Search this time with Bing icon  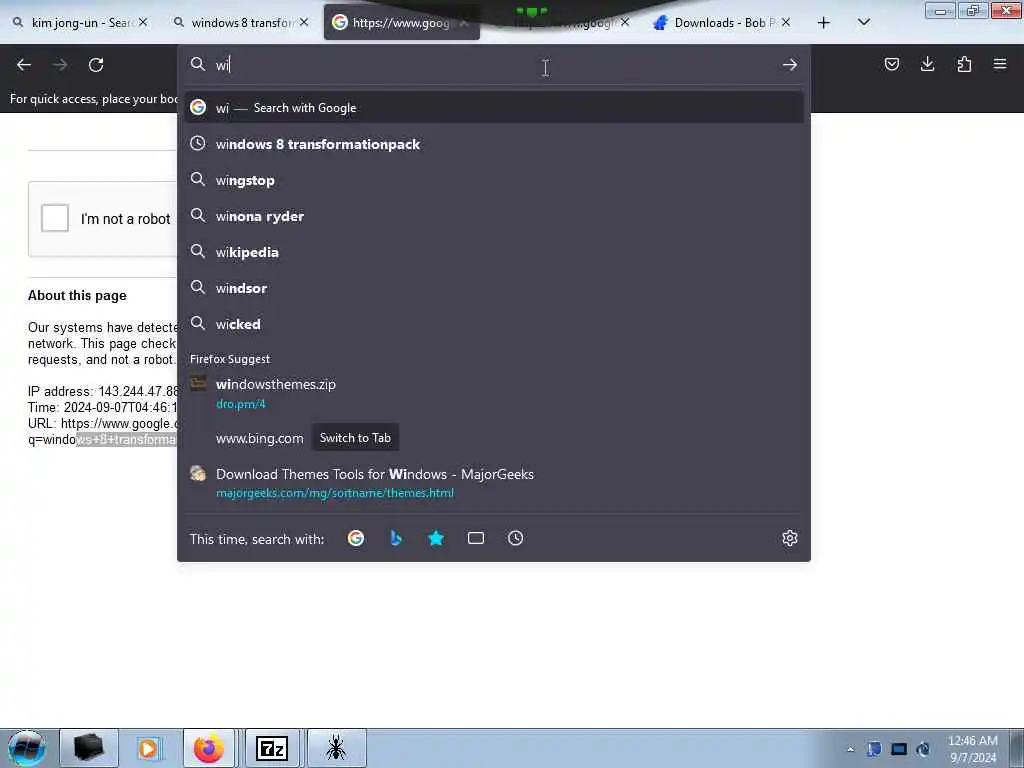(396, 538)
